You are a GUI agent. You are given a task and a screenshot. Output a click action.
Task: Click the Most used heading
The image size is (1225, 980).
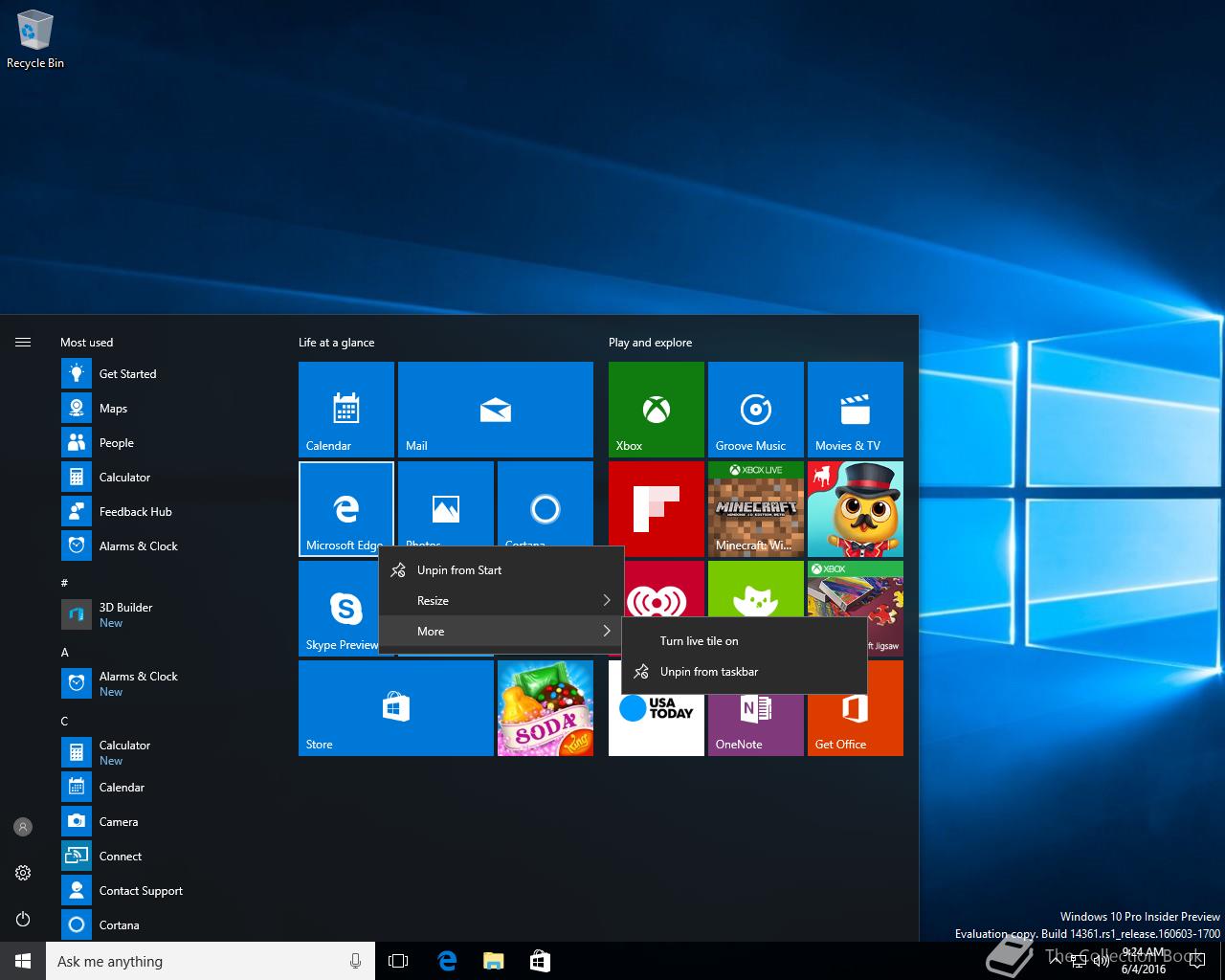tap(87, 343)
